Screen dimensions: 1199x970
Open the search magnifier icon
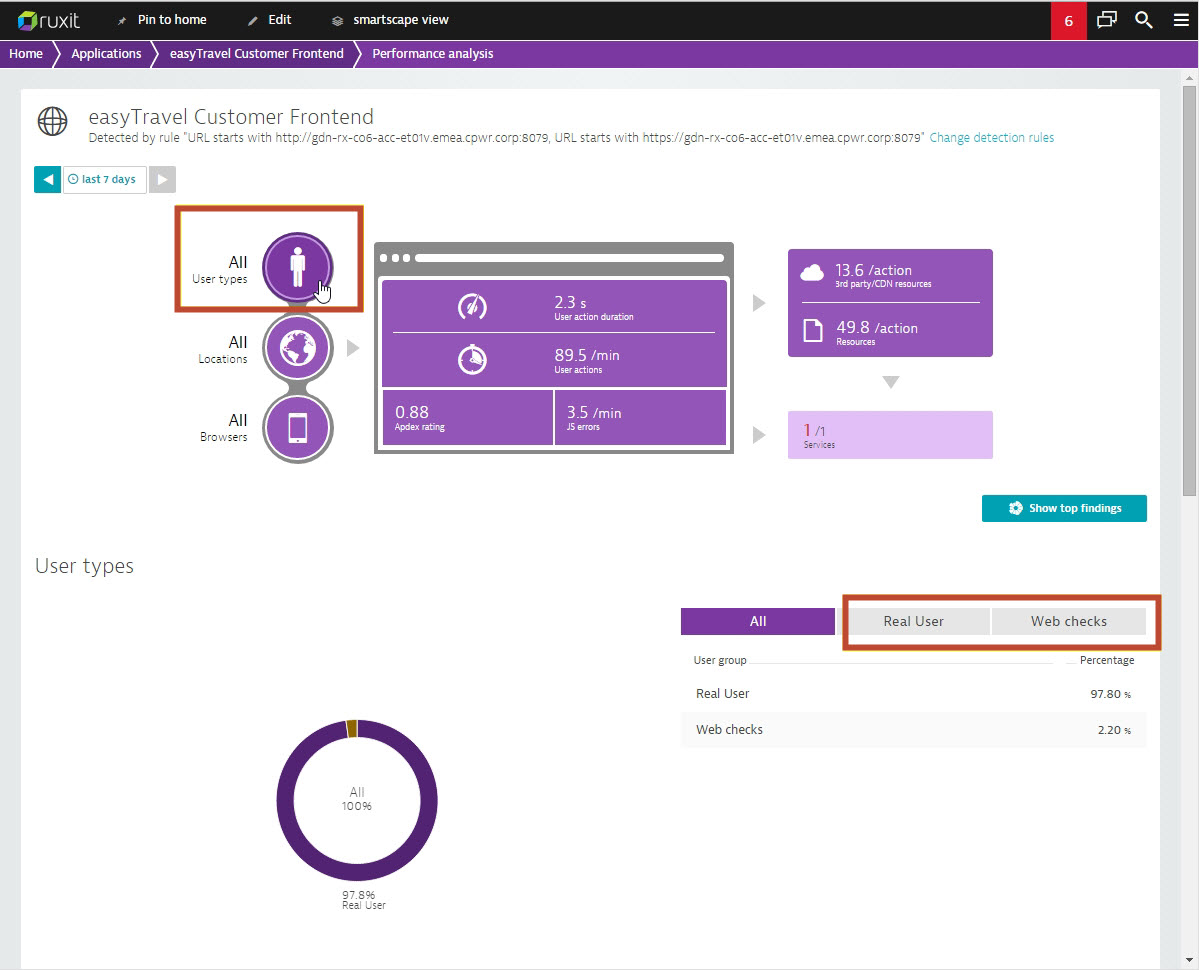1143,20
